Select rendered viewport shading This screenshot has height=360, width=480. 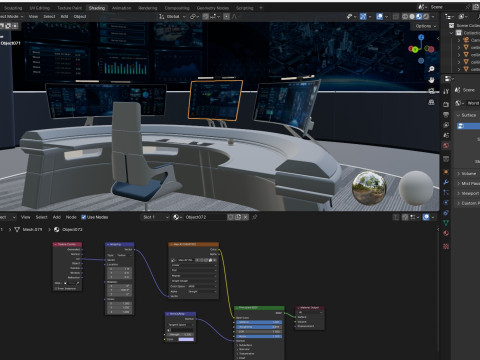point(426,16)
